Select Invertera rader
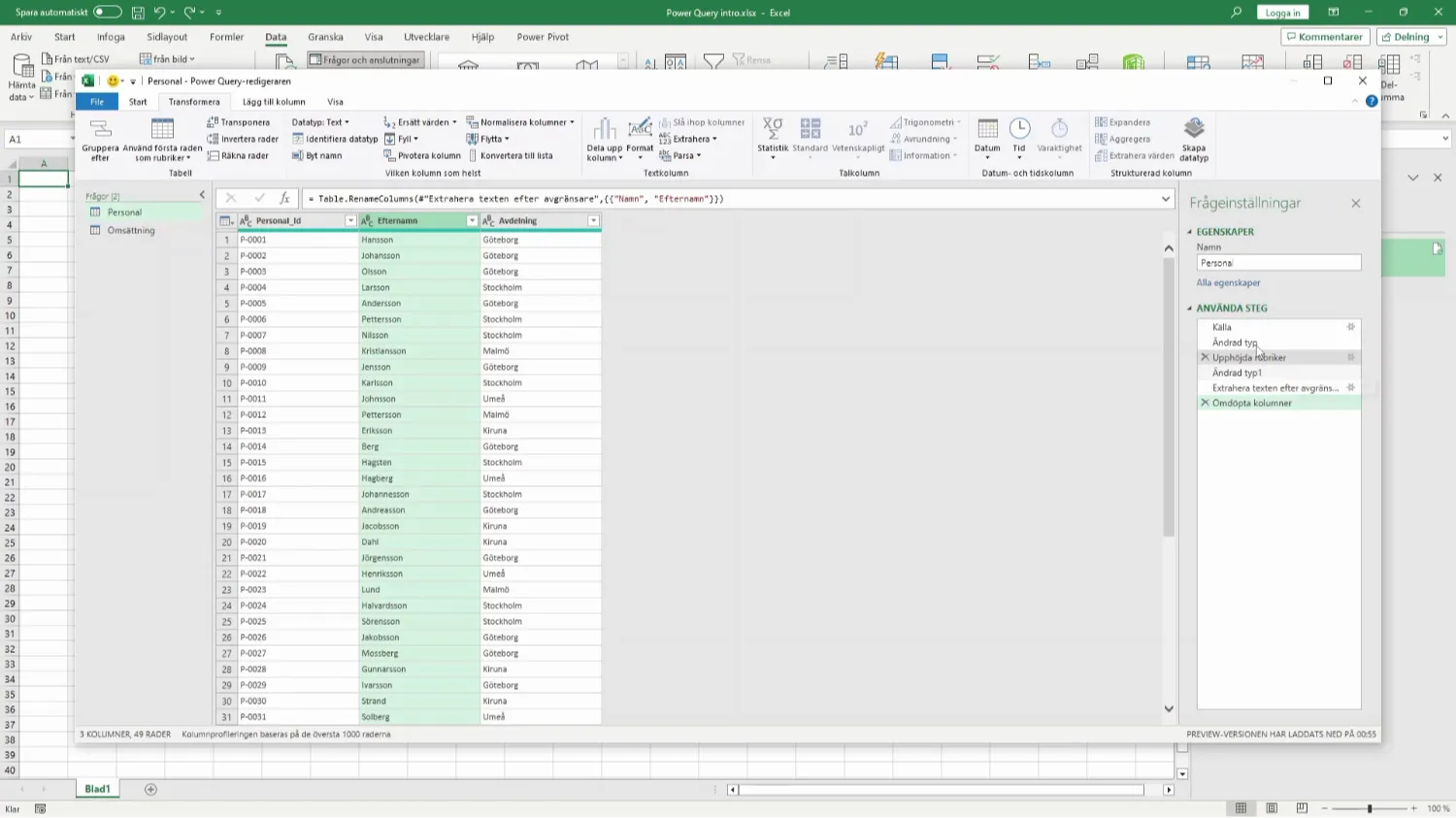 click(x=243, y=139)
